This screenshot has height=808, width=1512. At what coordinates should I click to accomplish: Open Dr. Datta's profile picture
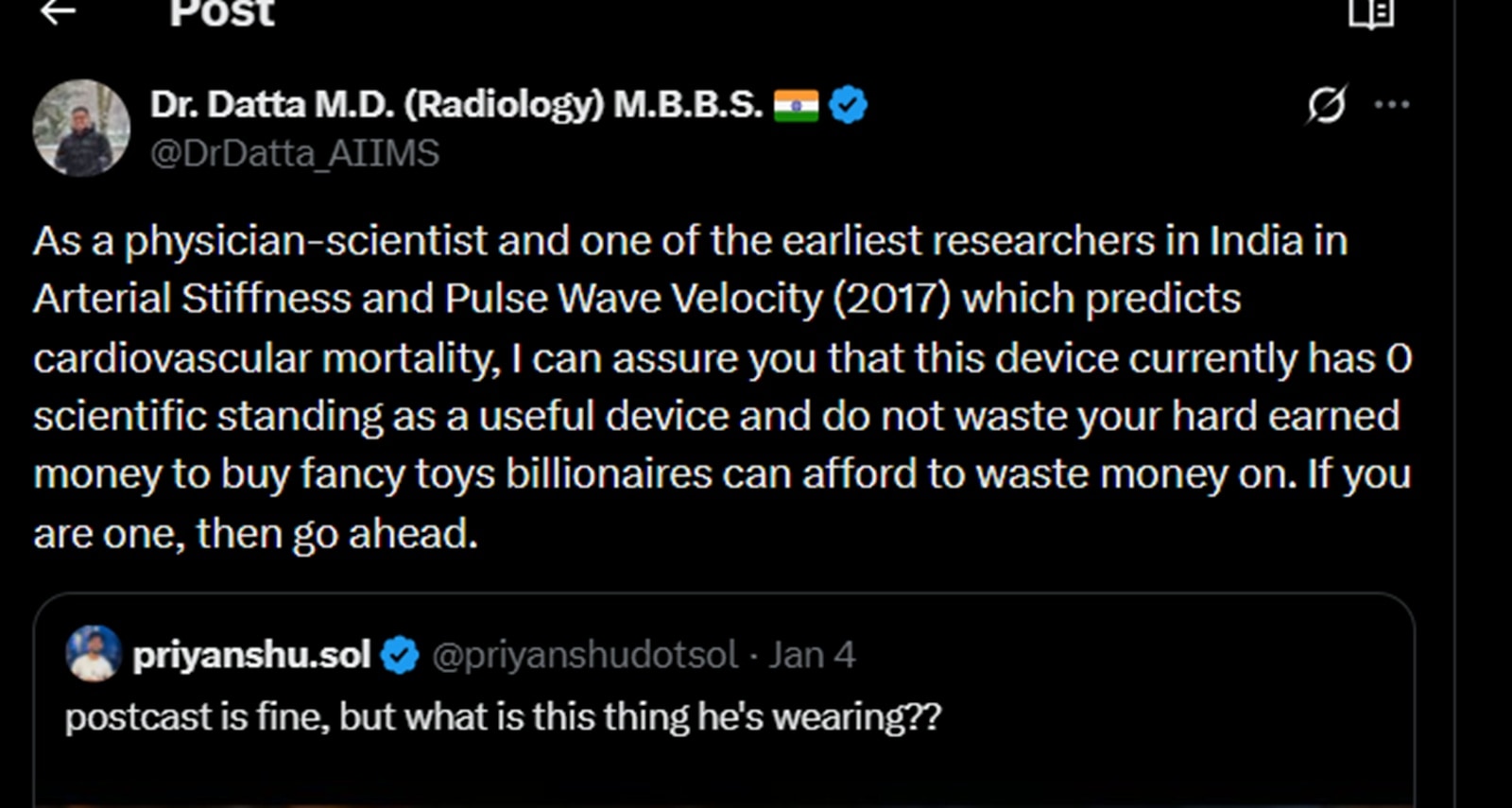(x=81, y=128)
